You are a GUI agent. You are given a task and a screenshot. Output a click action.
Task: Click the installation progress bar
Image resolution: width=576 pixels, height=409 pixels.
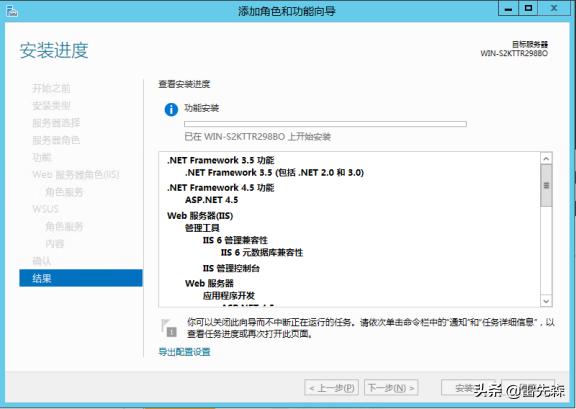(325, 124)
